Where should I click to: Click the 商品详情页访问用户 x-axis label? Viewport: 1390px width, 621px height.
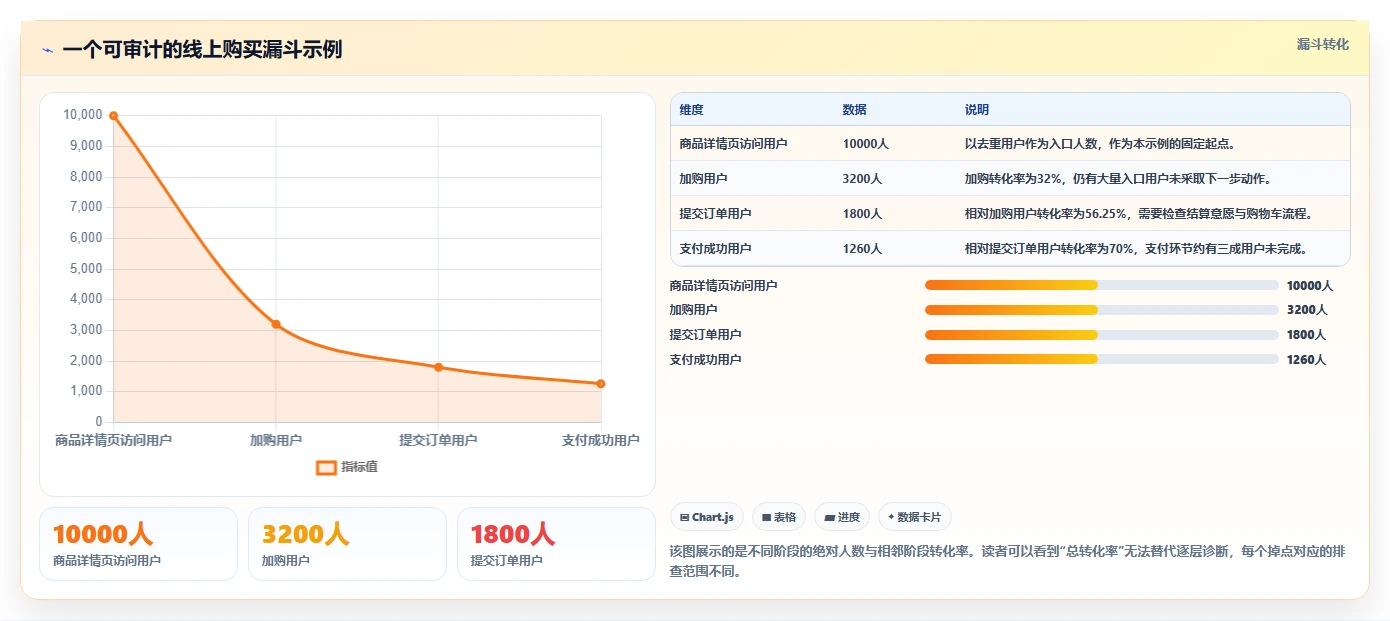pyautogui.click(x=113, y=440)
